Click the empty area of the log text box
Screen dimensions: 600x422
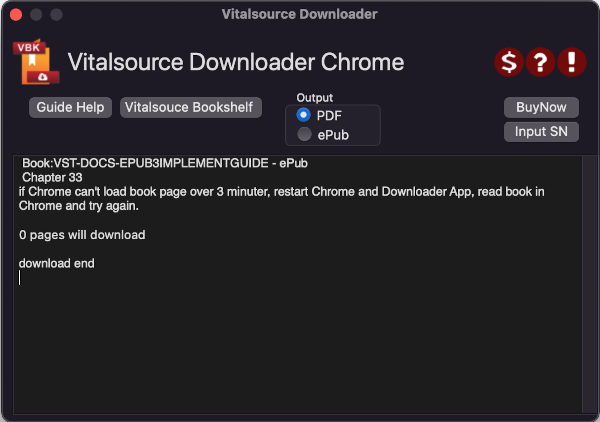point(298,344)
